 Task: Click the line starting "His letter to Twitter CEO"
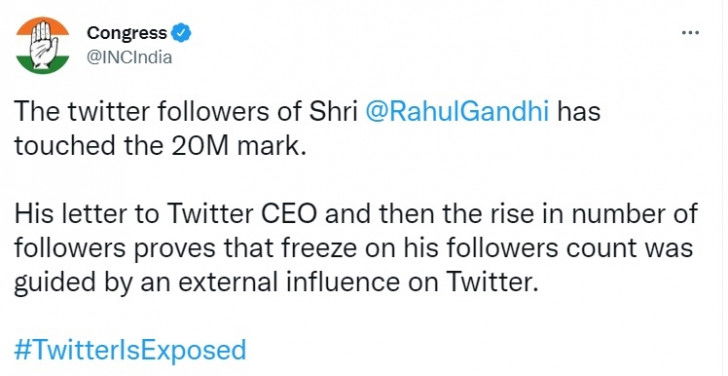pos(356,214)
